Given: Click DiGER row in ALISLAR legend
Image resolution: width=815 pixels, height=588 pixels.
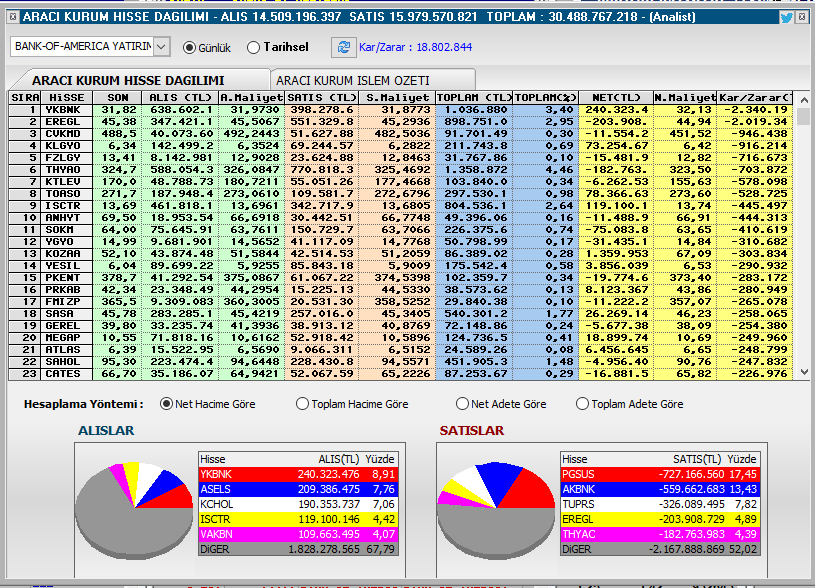Looking at the screenshot, I should pos(298,549).
